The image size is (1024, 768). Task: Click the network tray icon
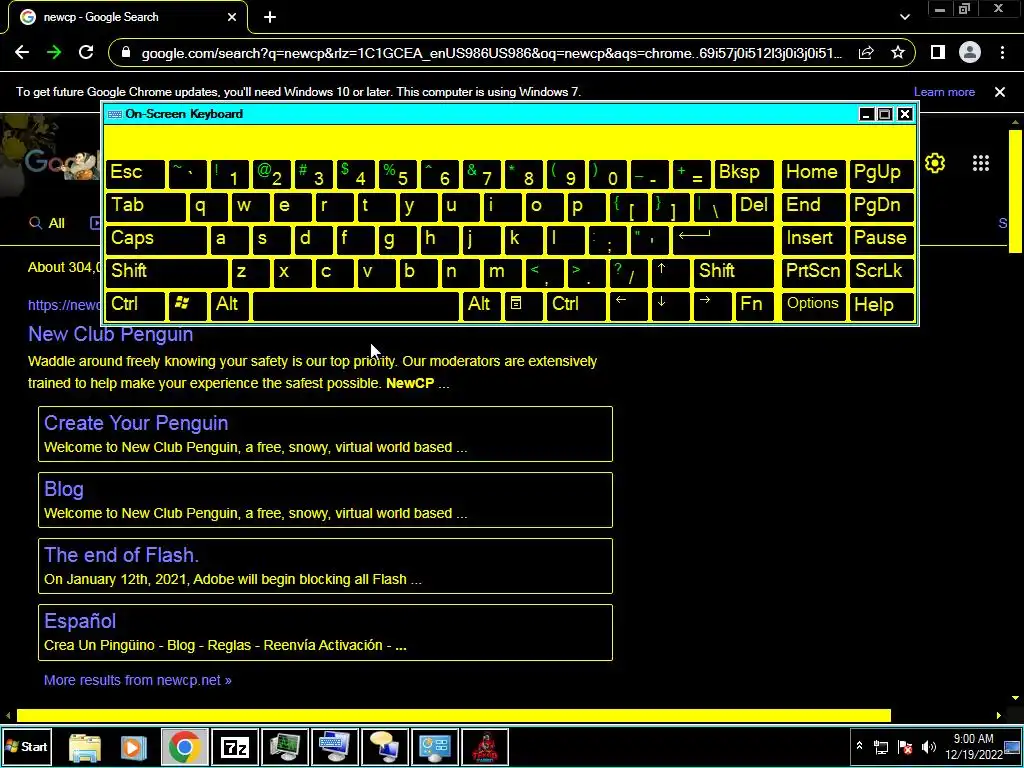[x=881, y=746]
